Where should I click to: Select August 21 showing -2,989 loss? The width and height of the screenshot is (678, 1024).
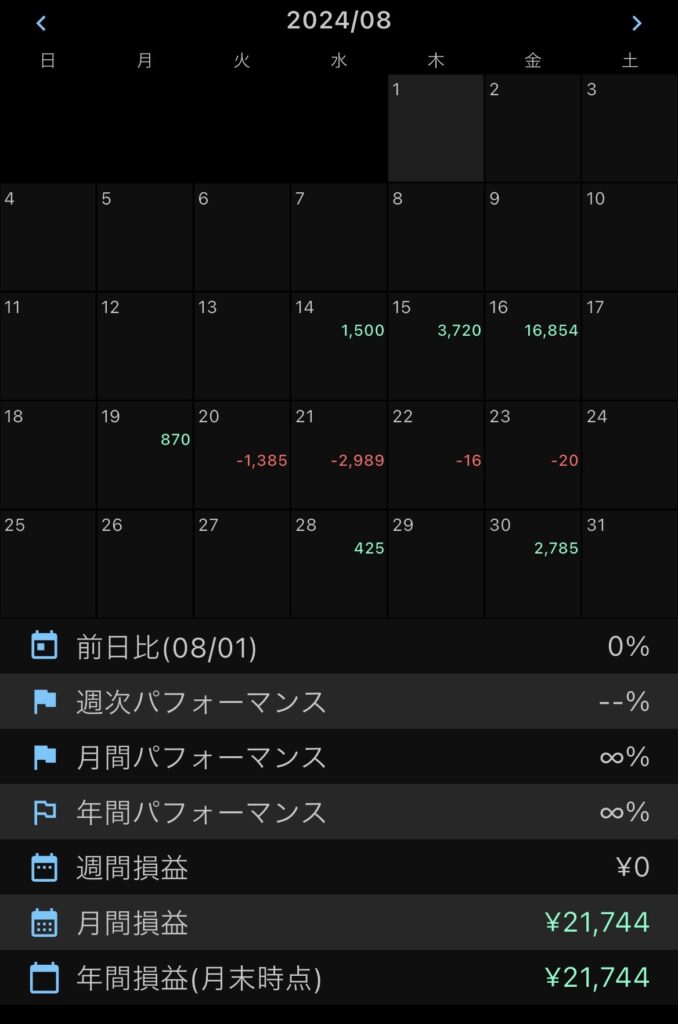coord(339,455)
